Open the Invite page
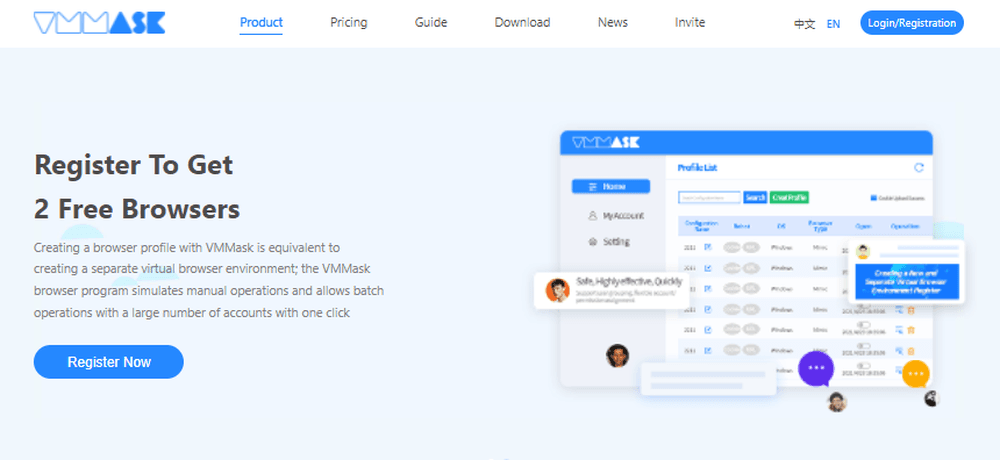Screen dimensions: 1000x460 coord(690,22)
